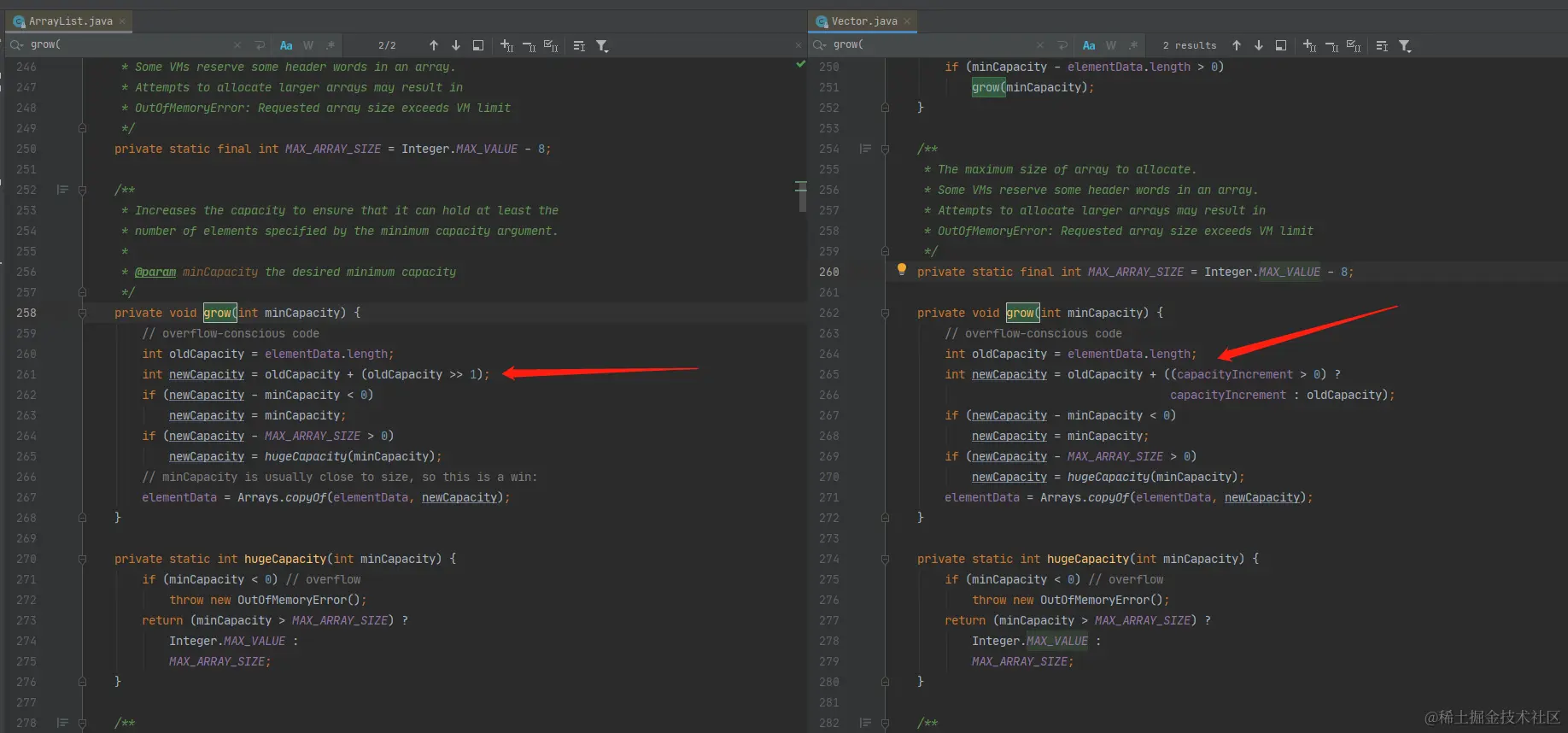Click the '2 results' count in Vector.java
Screen dimensions: 1568x733
pos(1189,45)
